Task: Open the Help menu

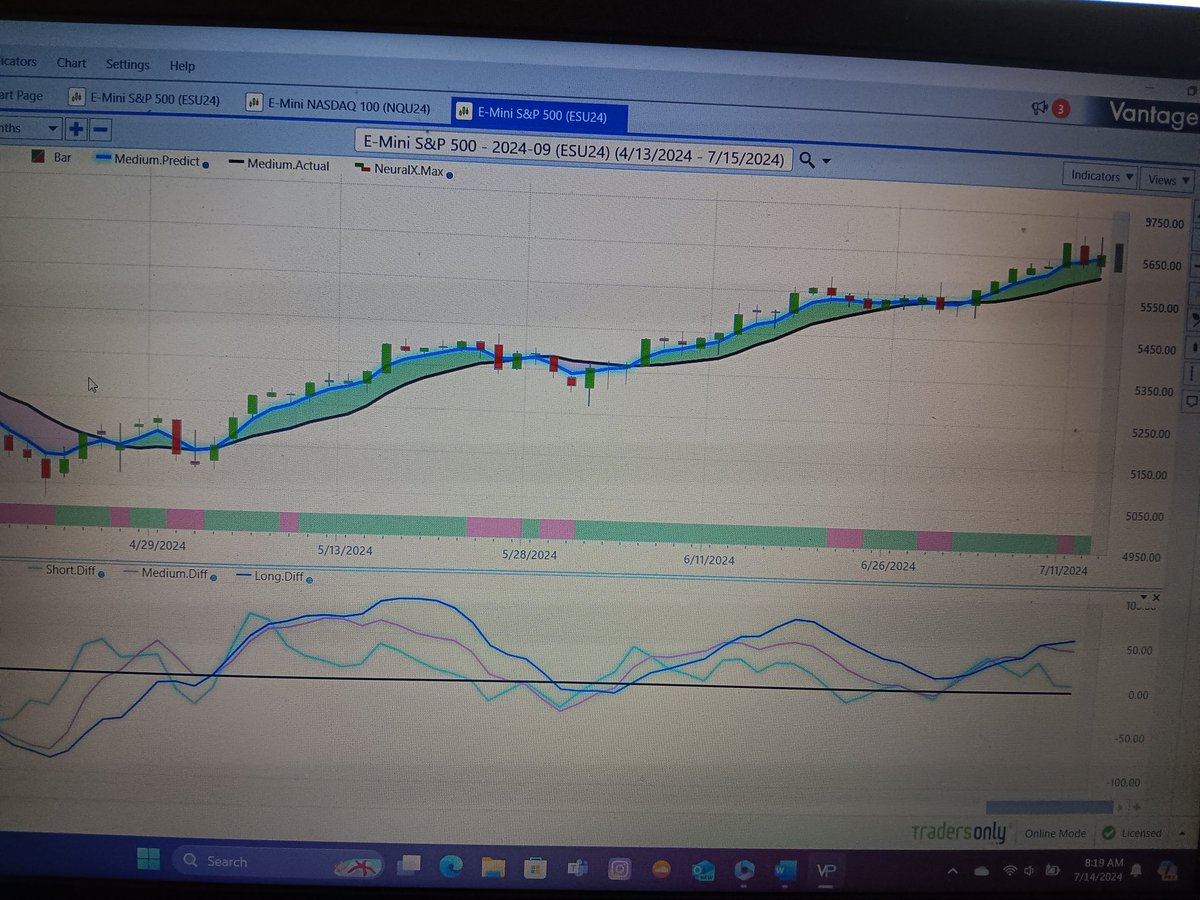Action: [182, 66]
